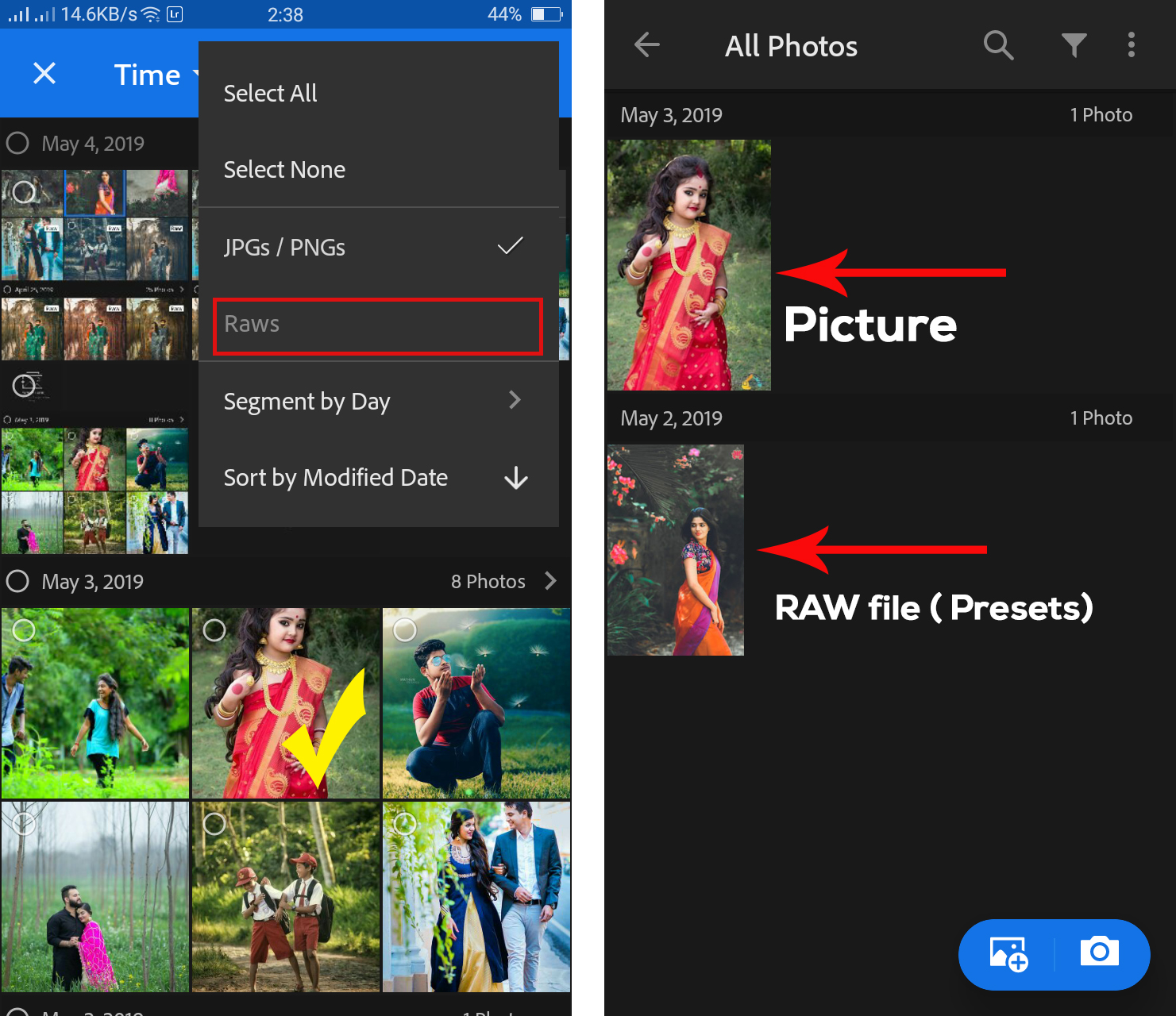Click the All Photos title
Image resolution: width=1176 pixels, height=1016 pixels.
791,46
